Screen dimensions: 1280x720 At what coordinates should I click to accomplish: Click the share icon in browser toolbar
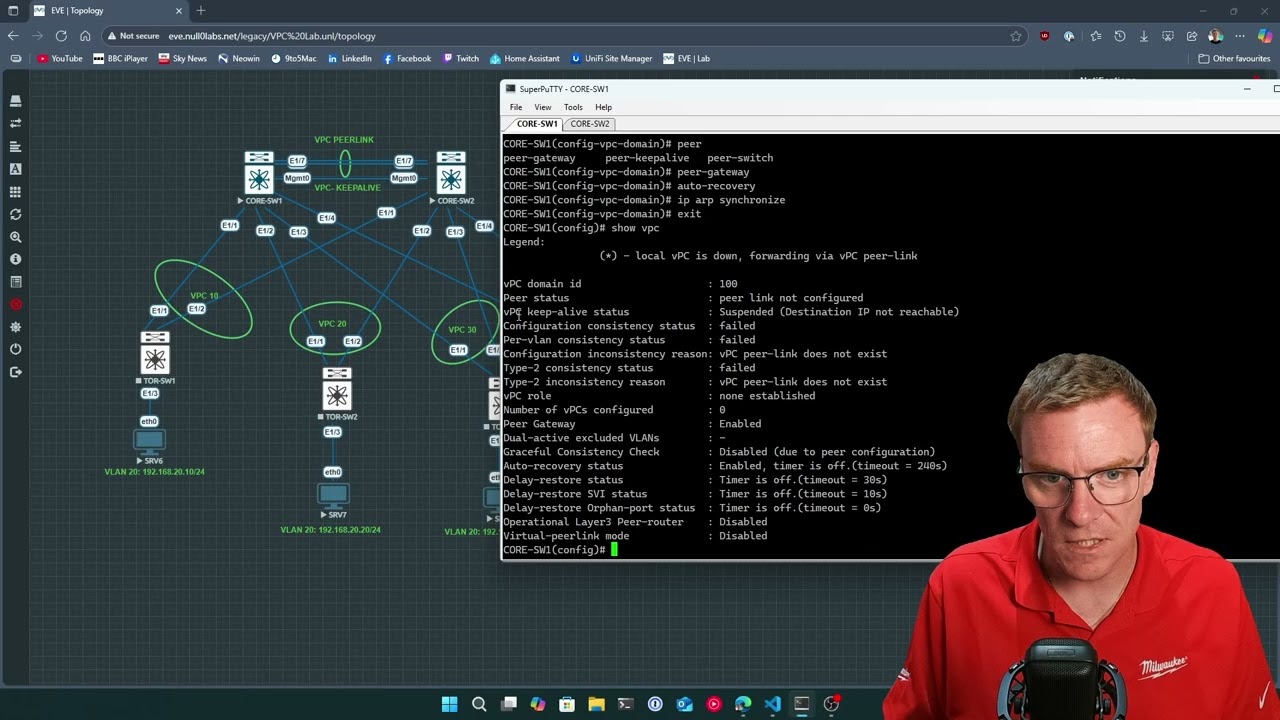[x=1192, y=36]
